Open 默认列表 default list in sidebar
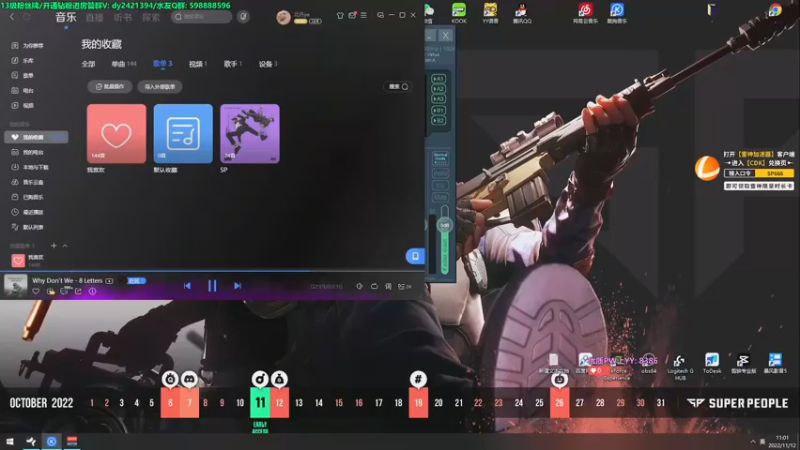The height and width of the screenshot is (450, 800). (28, 227)
